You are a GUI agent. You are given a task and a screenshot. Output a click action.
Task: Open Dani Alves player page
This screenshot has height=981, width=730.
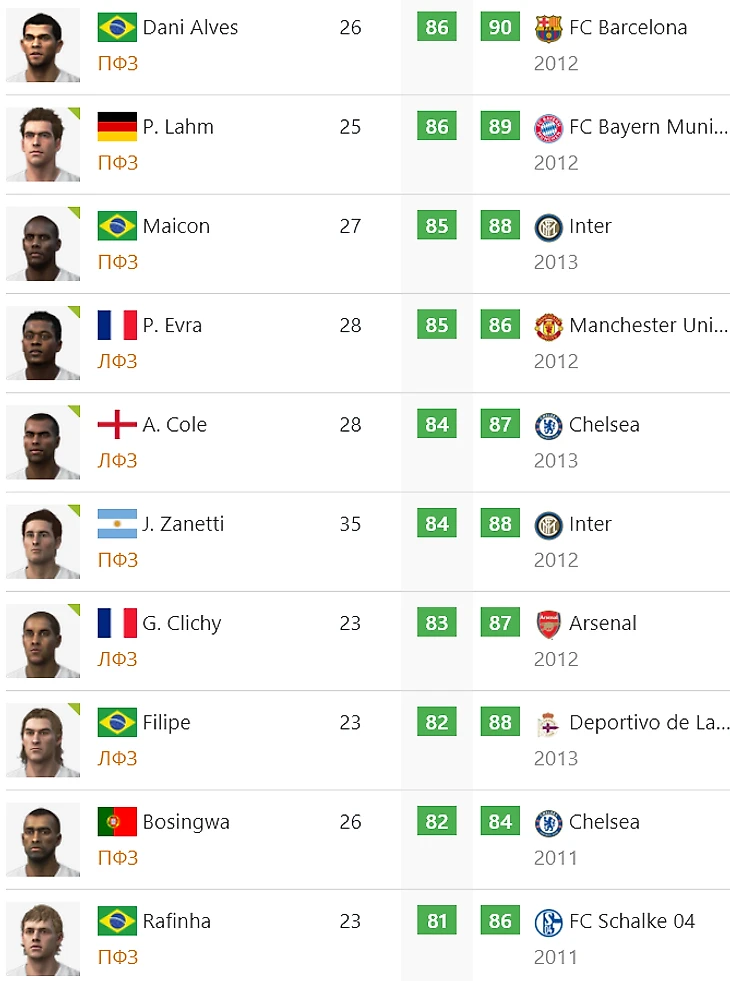coord(190,28)
